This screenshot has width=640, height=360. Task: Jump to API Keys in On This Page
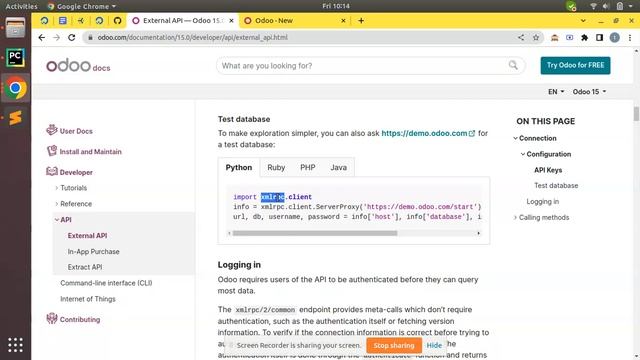[548, 170]
